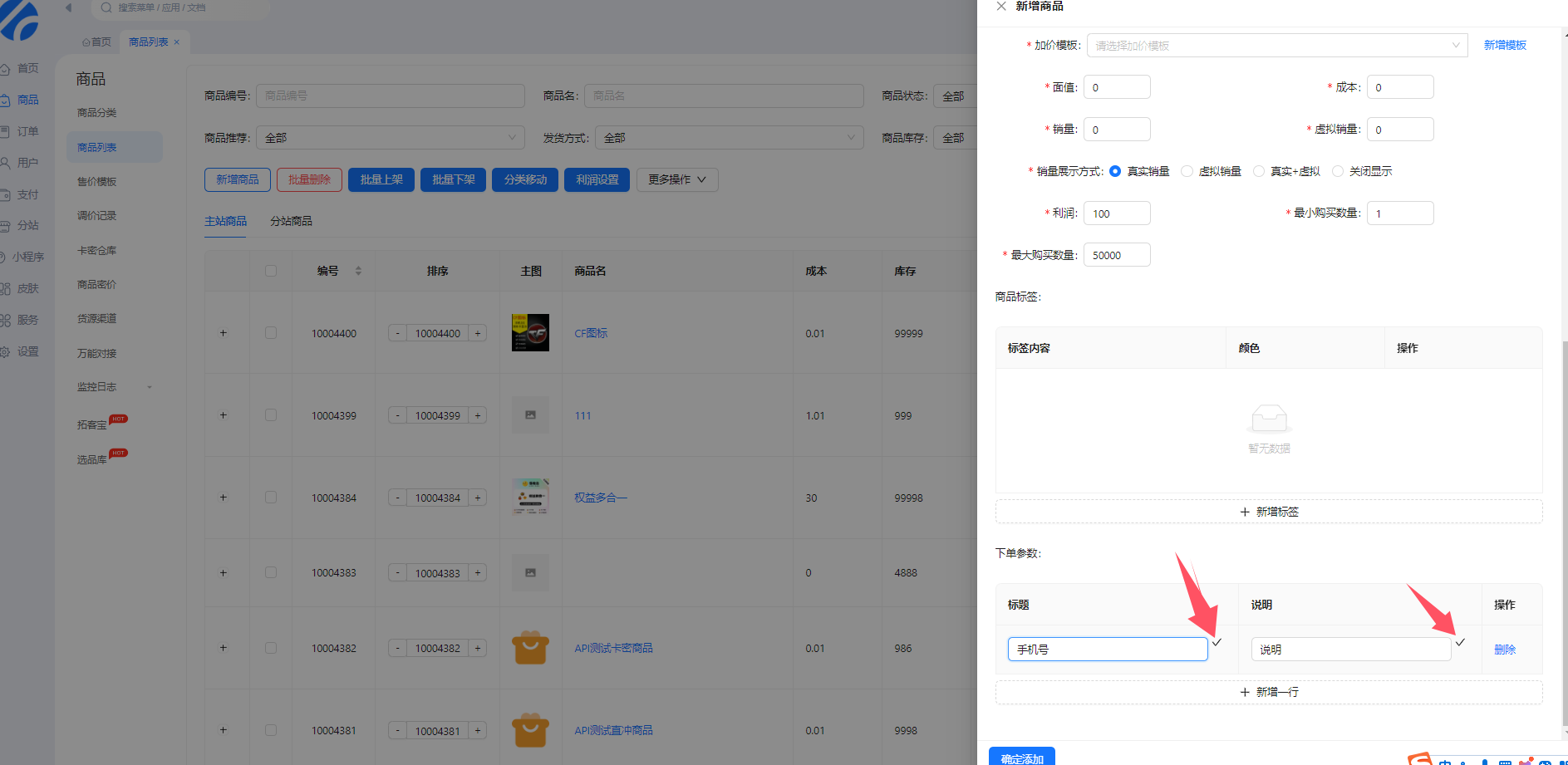Image resolution: width=1568 pixels, height=765 pixels.
Task: Click the minus stepper for sort 10004399
Action: click(397, 415)
